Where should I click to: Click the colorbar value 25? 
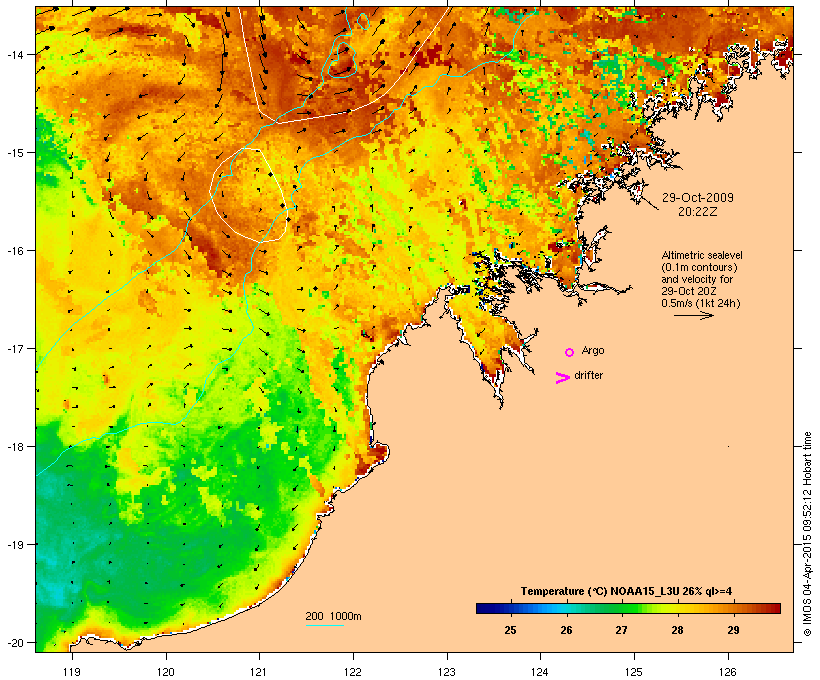[510, 630]
